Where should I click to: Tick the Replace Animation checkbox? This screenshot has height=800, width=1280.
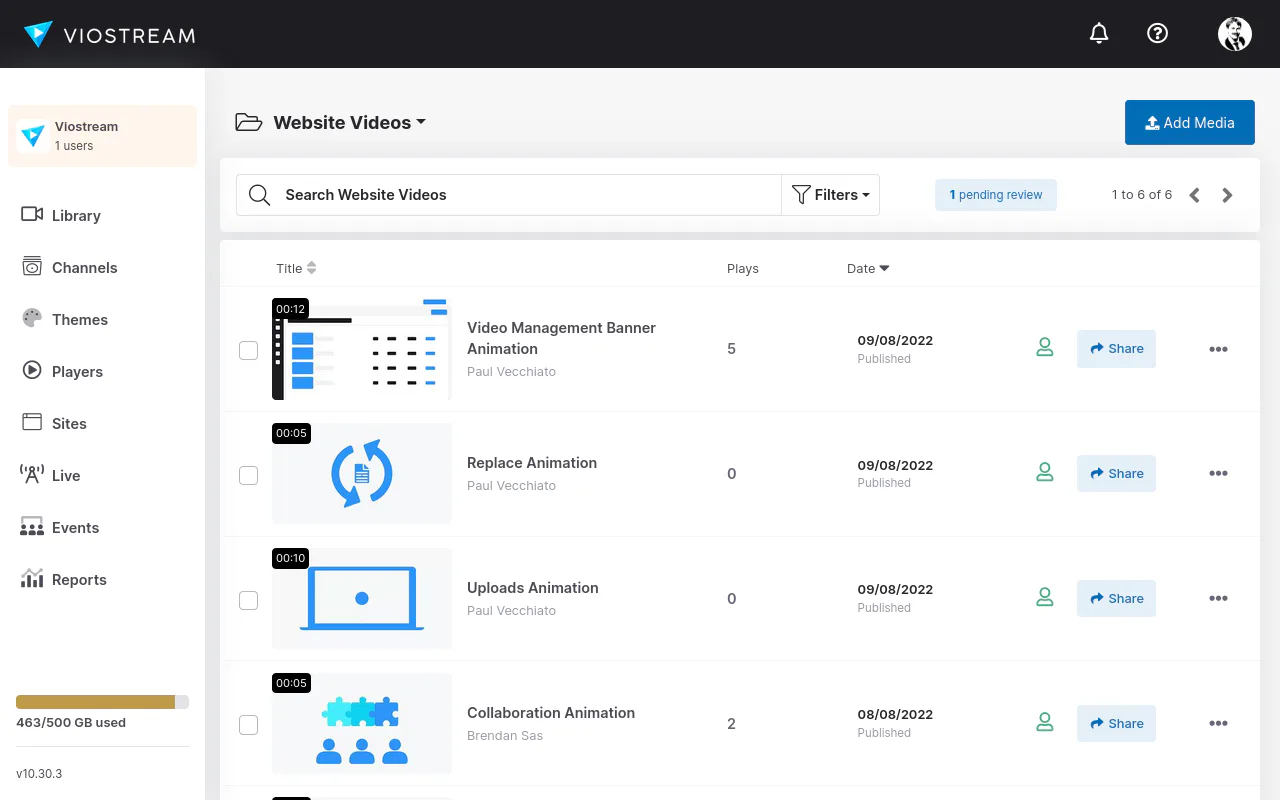coord(248,475)
